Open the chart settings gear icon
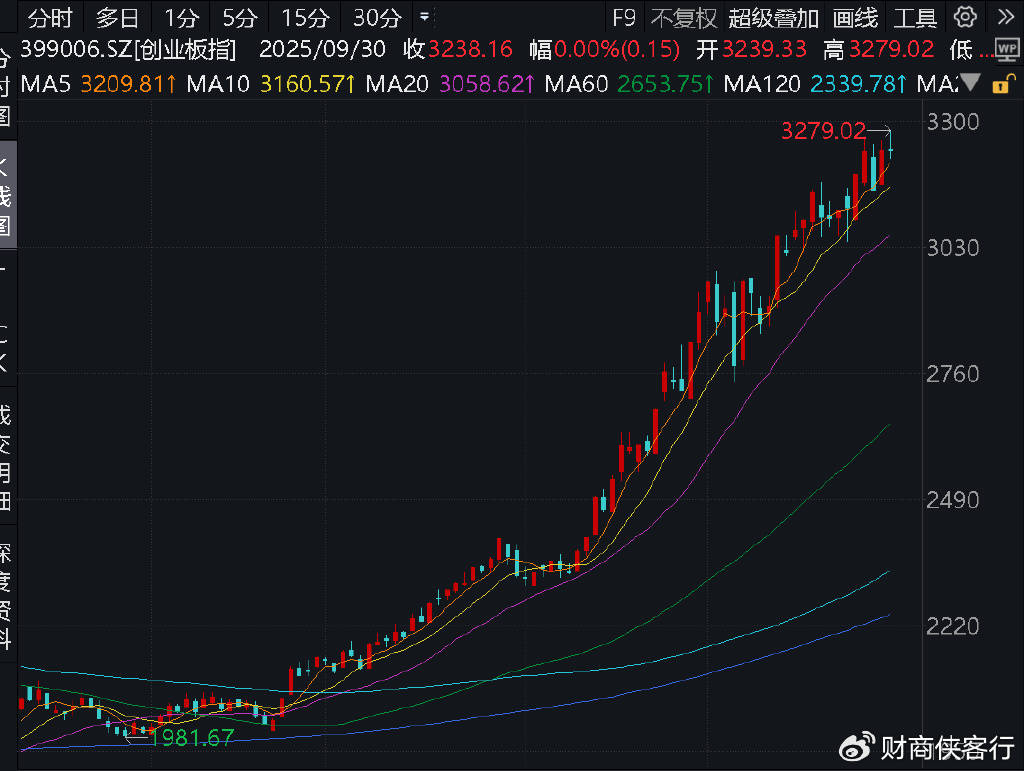Viewport: 1024px width, 771px height. (x=965, y=17)
